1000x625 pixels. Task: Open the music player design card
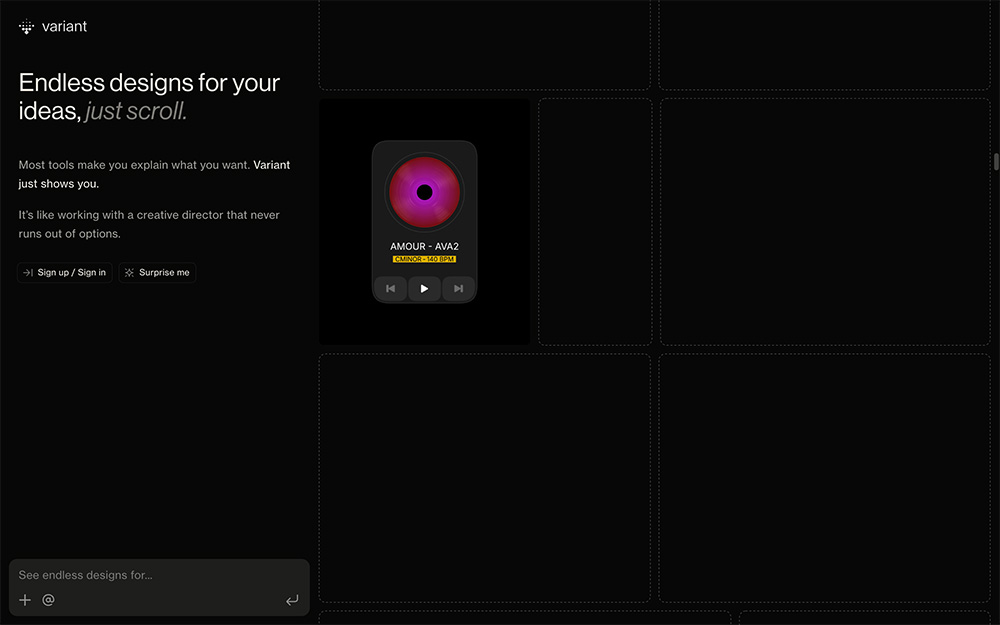point(424,221)
